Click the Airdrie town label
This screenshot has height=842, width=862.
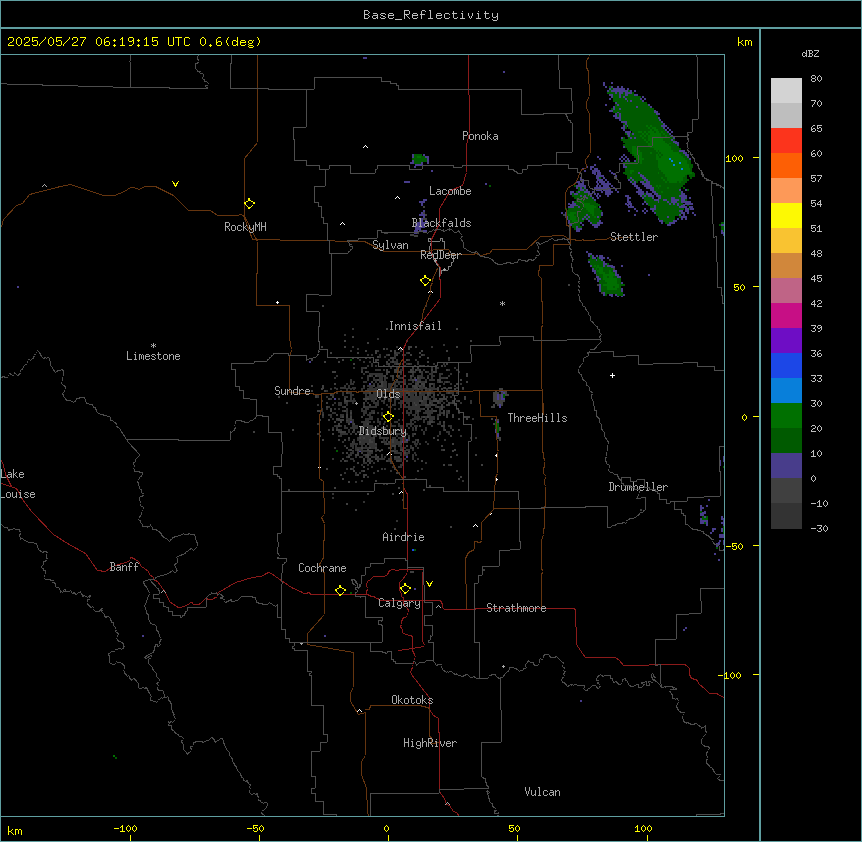point(403,537)
